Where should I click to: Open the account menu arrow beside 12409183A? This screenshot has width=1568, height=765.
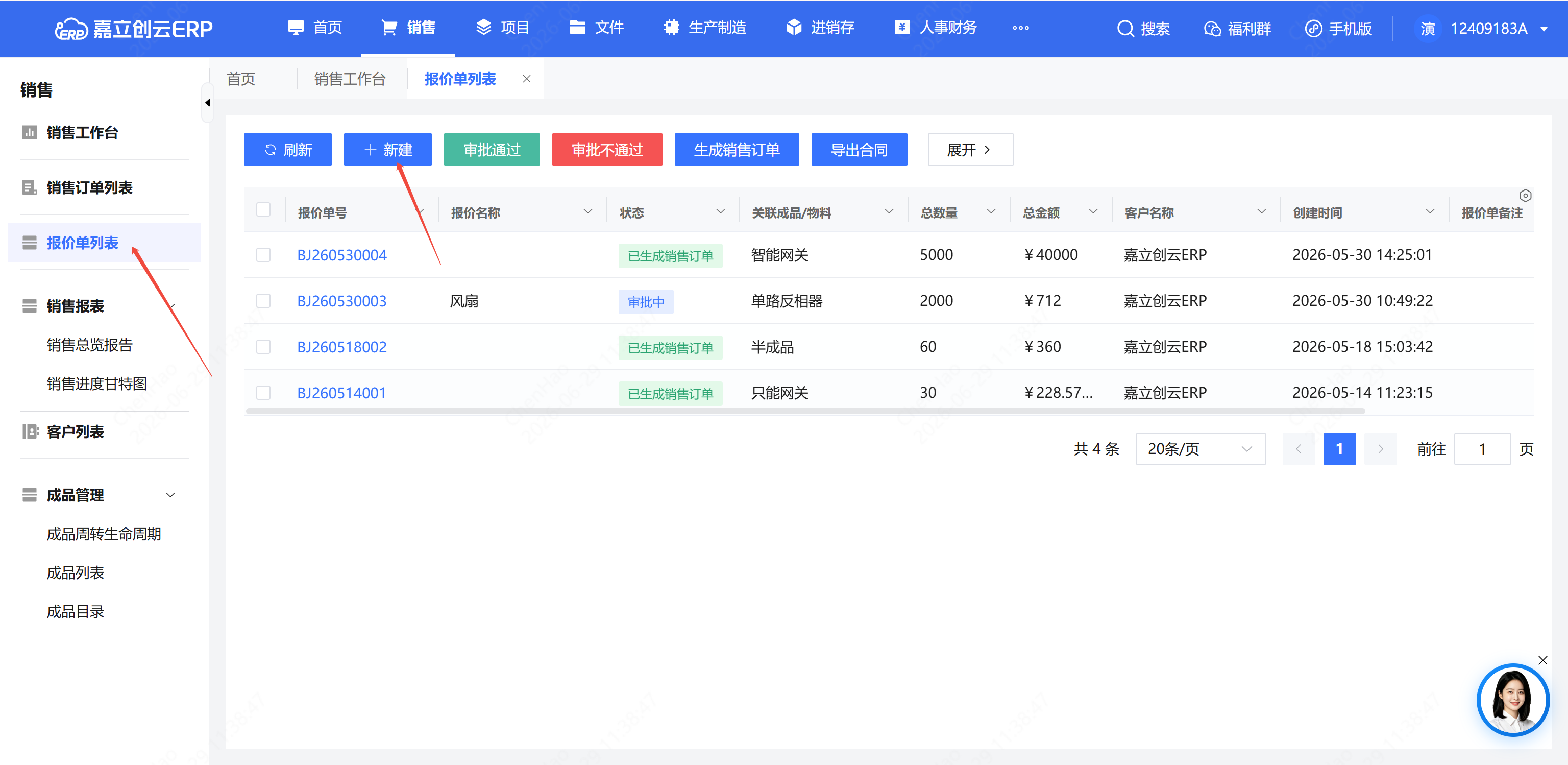point(1543,29)
